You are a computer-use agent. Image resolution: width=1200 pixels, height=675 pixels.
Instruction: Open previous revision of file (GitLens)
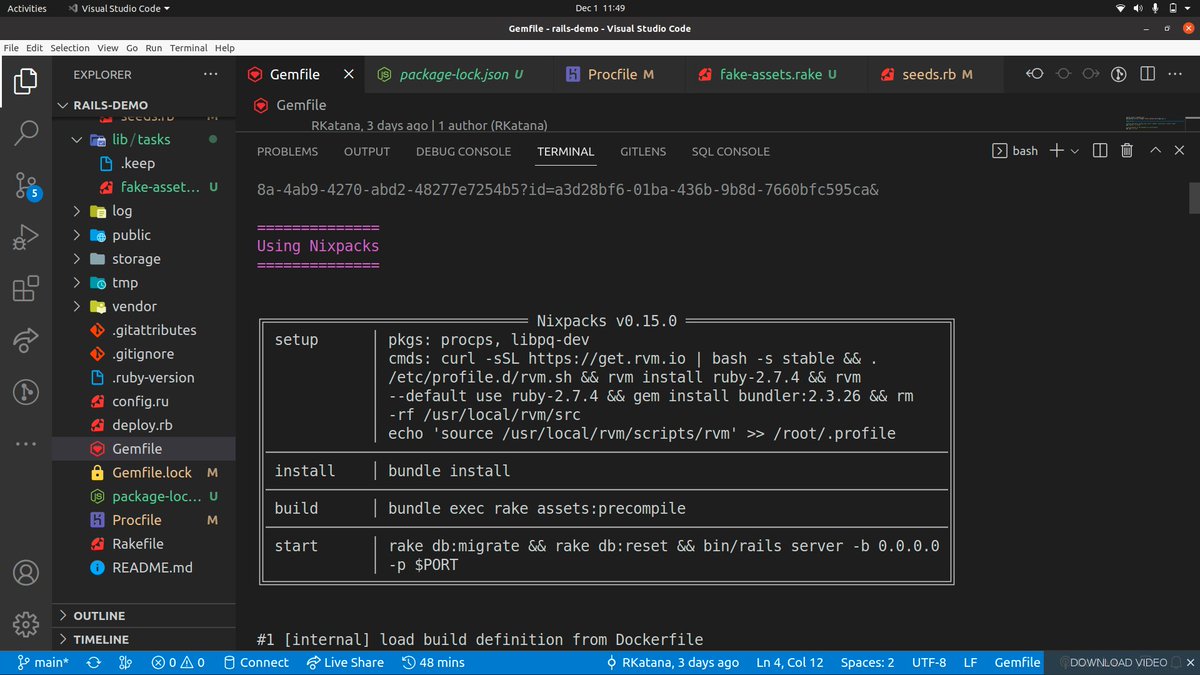click(1035, 74)
